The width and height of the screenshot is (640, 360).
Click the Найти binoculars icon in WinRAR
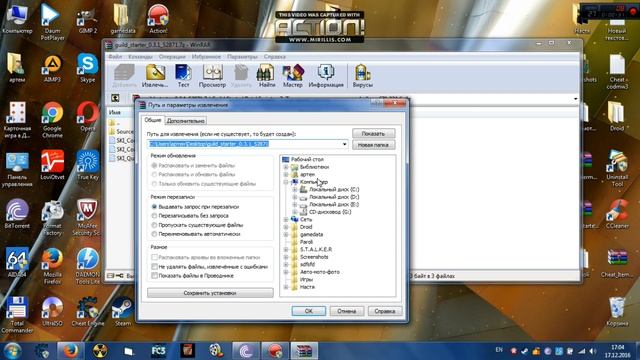[266, 76]
